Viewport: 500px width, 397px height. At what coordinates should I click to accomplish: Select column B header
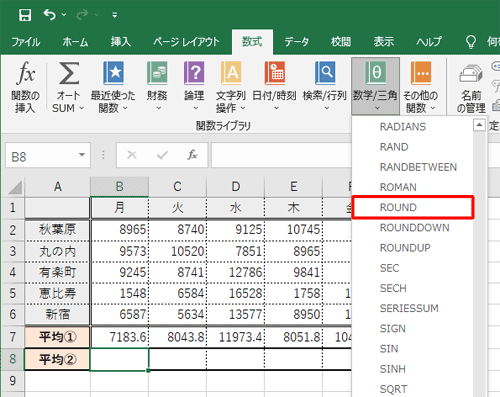point(119,186)
